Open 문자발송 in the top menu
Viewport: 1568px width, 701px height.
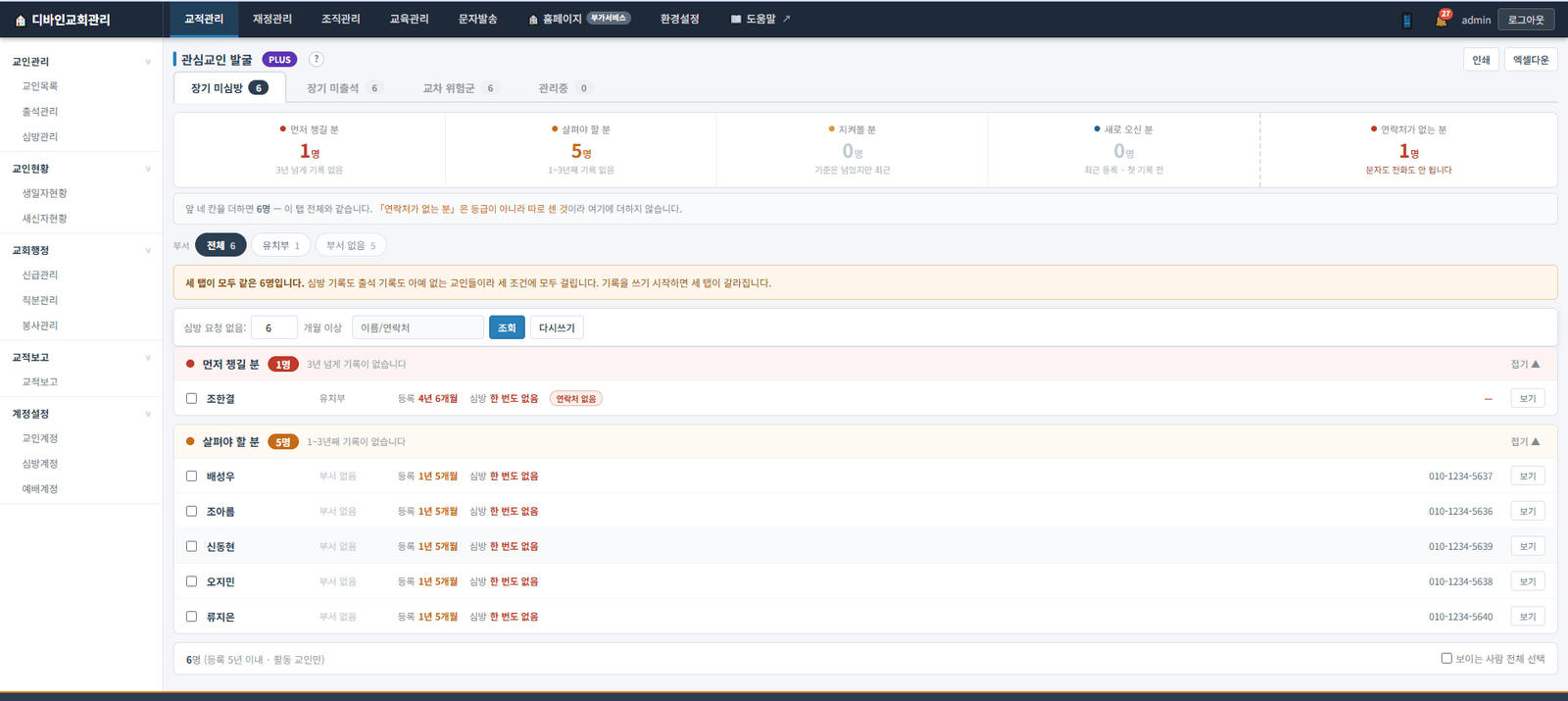click(478, 19)
